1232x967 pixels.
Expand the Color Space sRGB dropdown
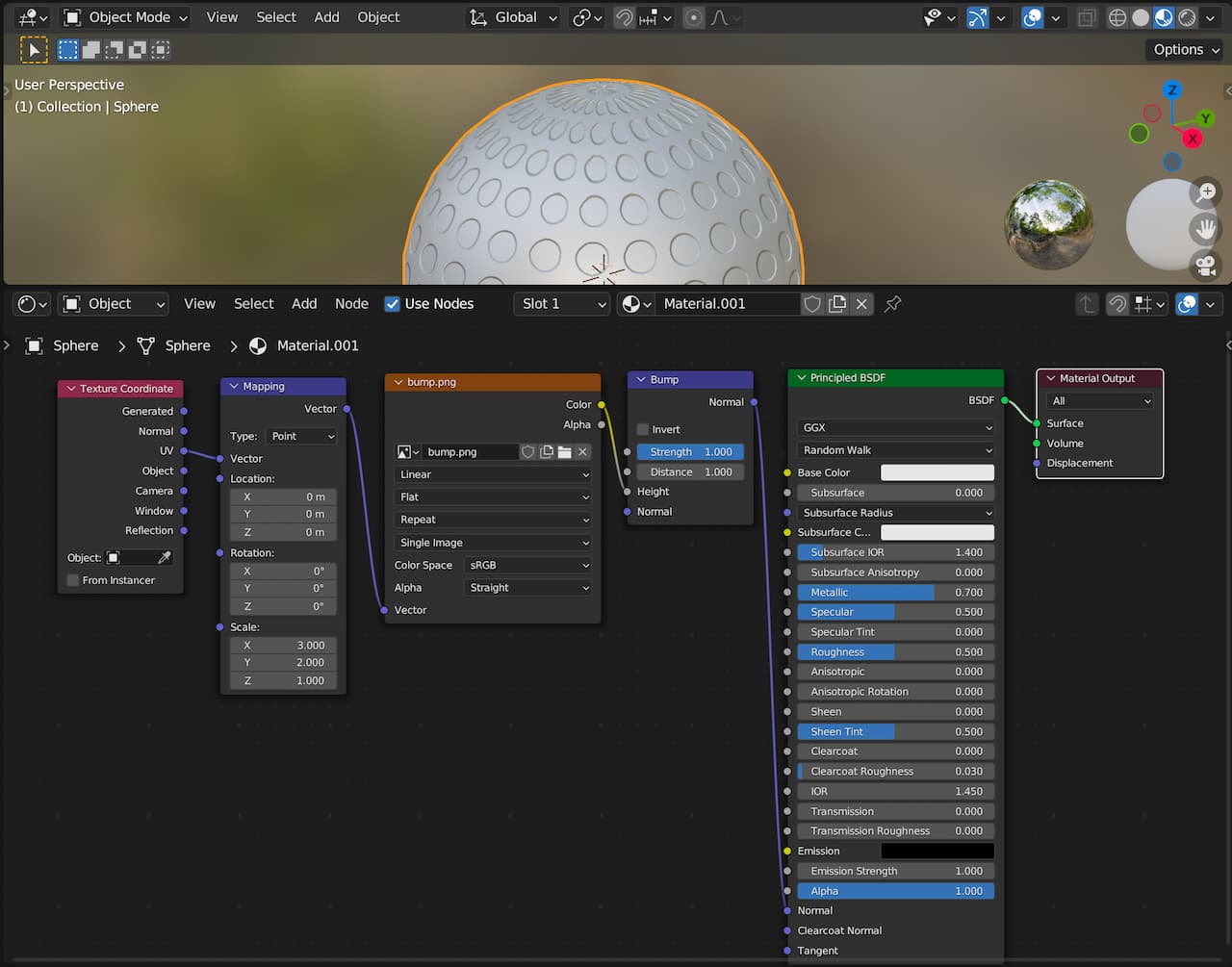(527, 566)
